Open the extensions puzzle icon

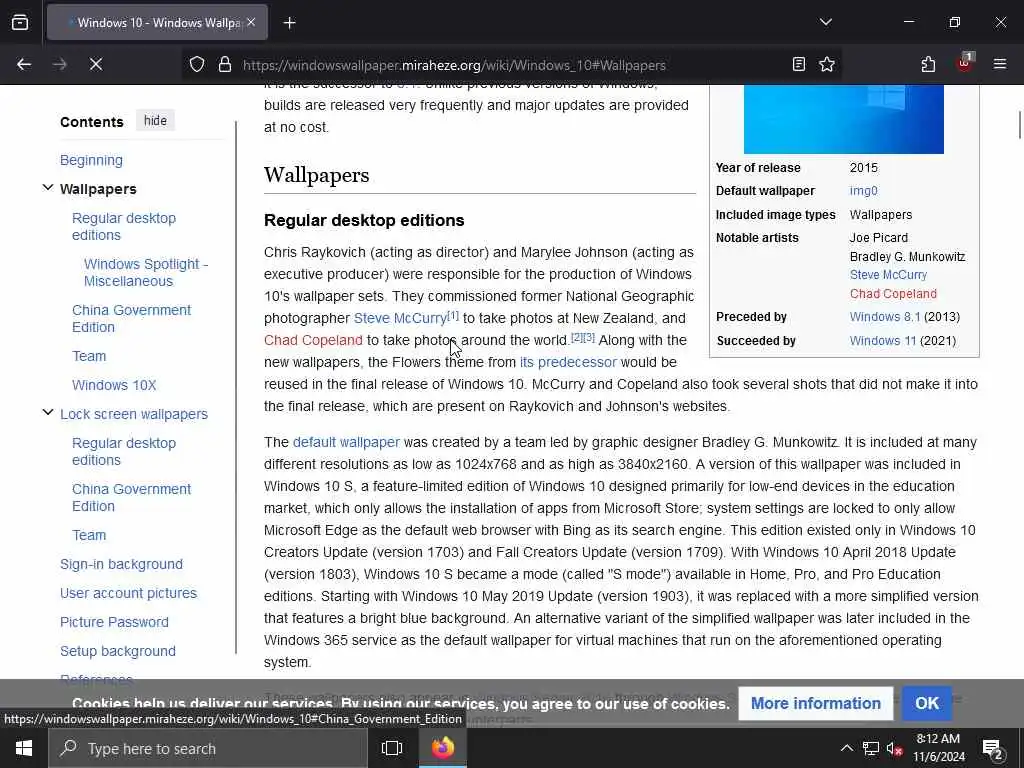pyautogui.click(x=928, y=64)
